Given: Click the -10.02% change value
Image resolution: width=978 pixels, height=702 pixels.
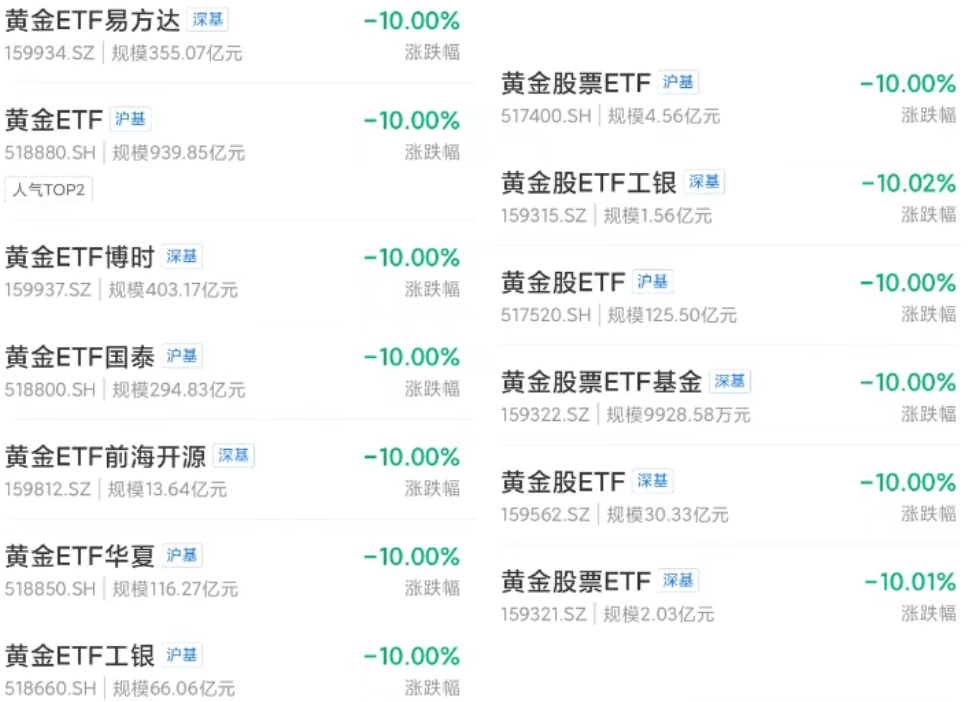Looking at the screenshot, I should (x=908, y=183).
